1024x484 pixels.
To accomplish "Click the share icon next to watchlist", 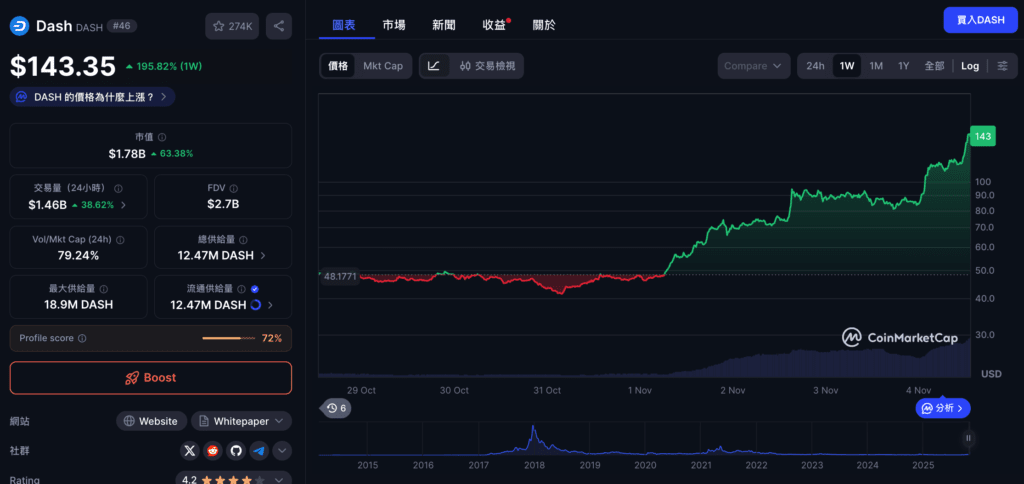I will 278,26.
